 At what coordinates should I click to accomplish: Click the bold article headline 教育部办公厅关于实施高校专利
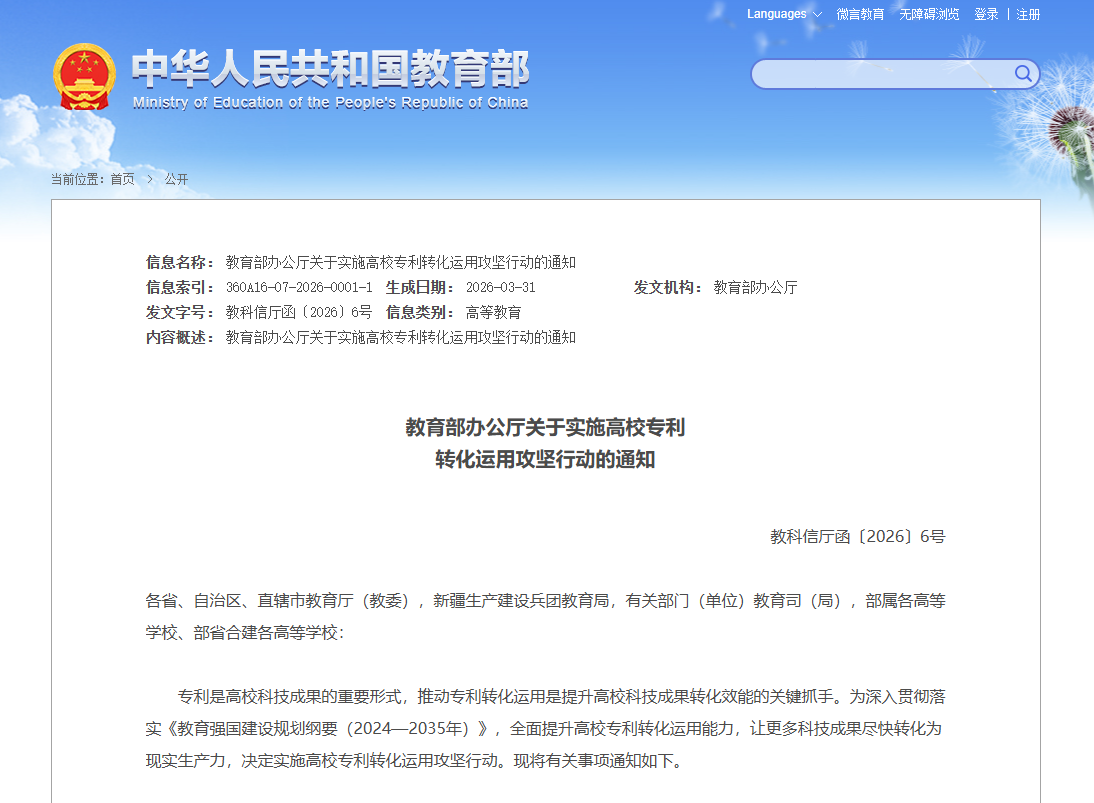click(x=545, y=427)
